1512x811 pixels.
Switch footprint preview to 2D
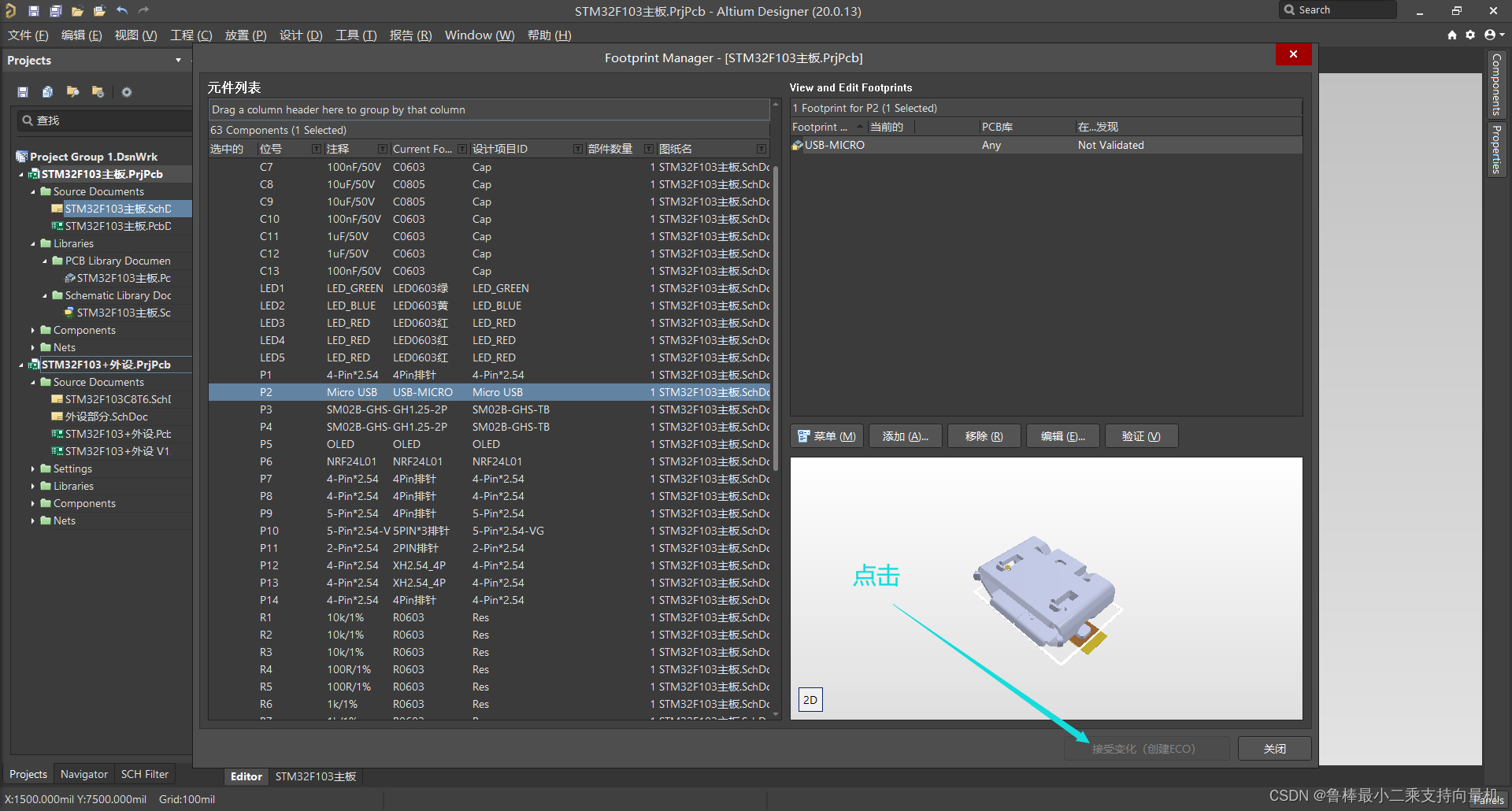click(x=810, y=699)
